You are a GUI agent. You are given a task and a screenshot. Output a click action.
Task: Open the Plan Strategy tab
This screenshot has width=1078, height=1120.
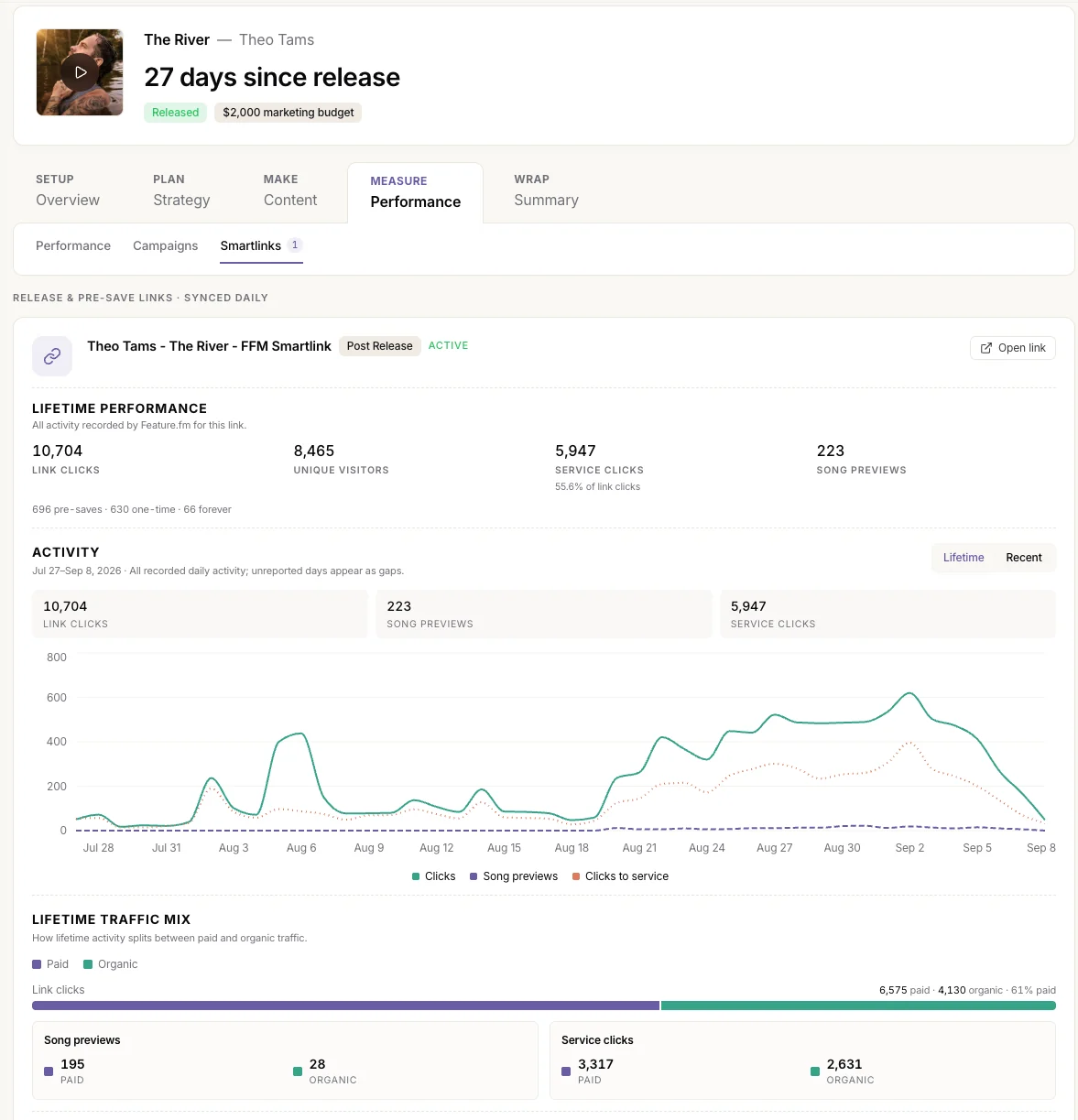coord(181,190)
